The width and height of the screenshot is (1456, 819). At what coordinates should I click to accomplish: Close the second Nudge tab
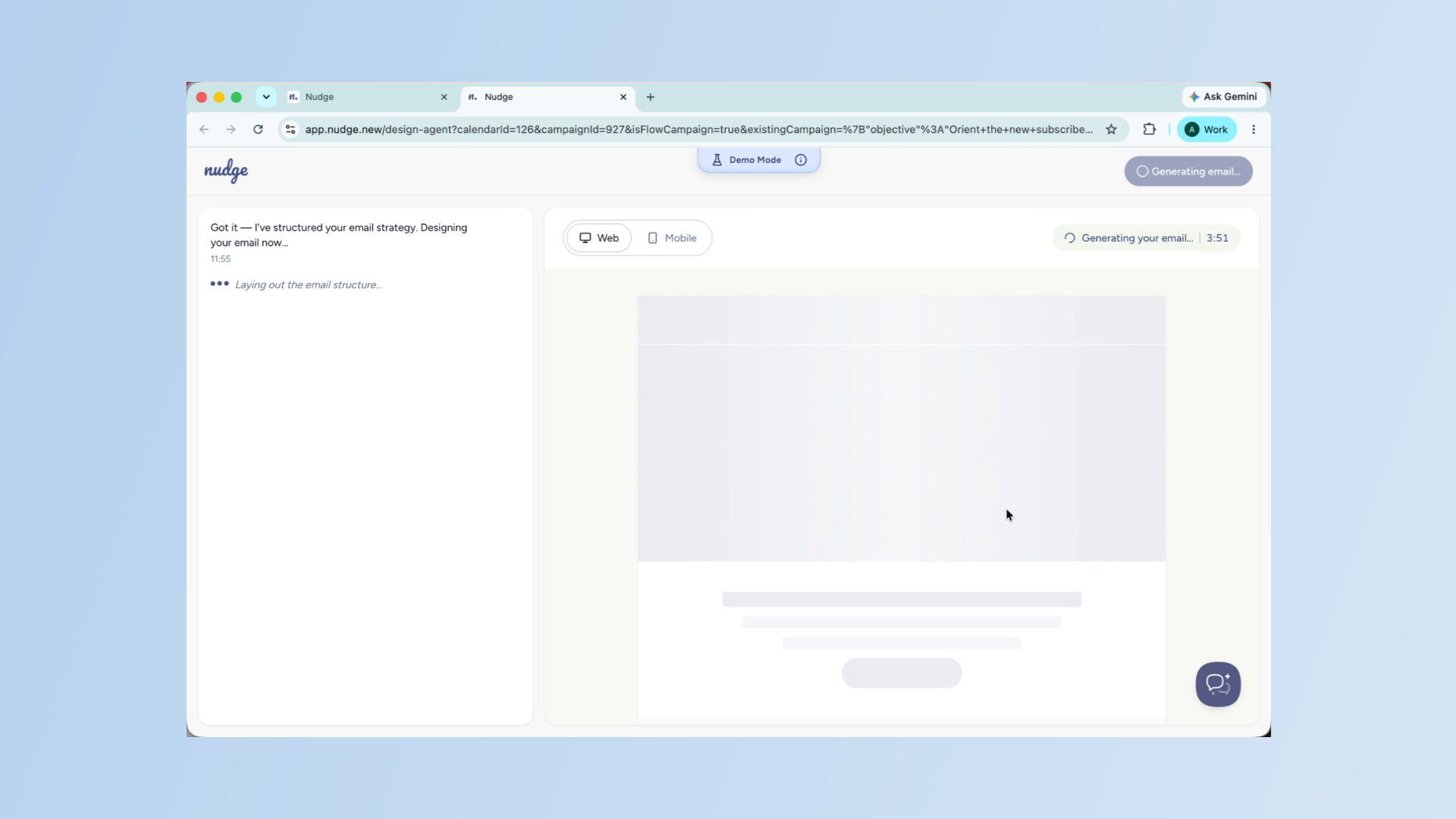pos(623,97)
